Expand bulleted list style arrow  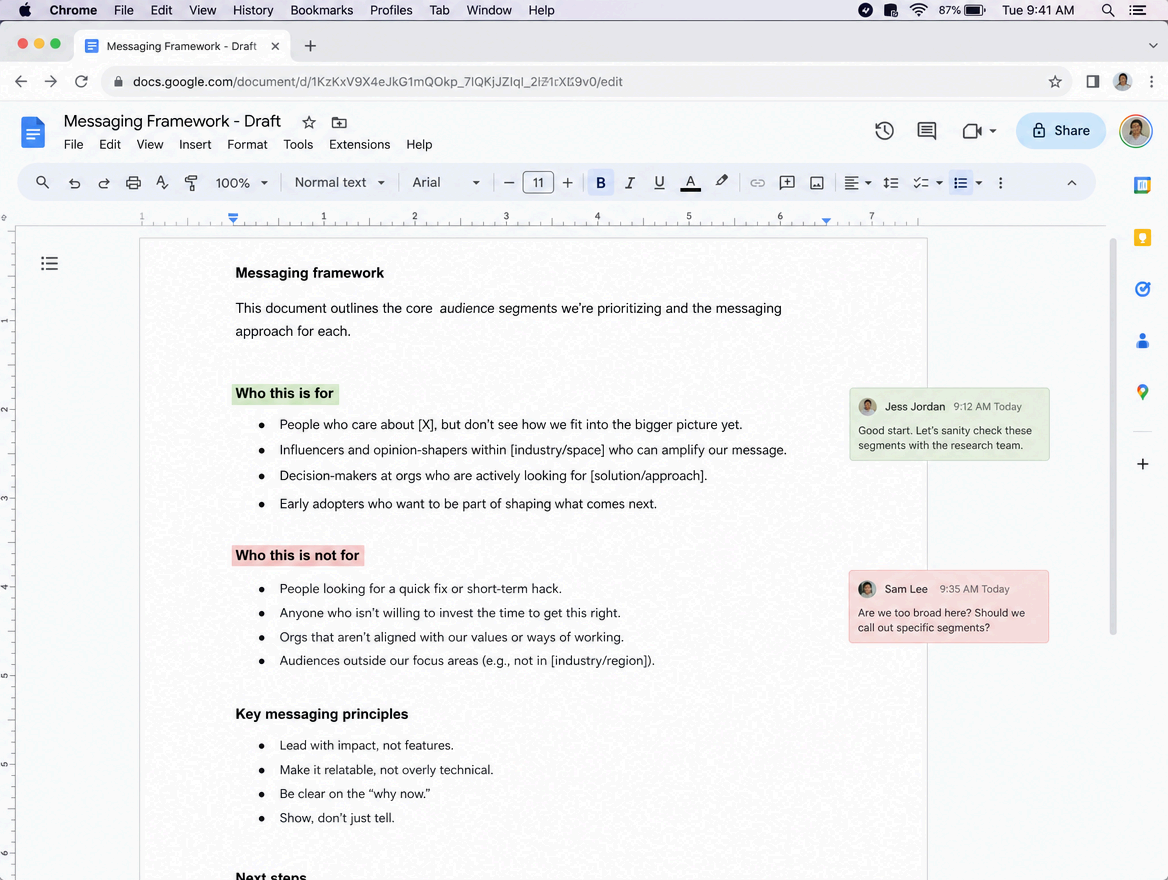[x=979, y=183]
